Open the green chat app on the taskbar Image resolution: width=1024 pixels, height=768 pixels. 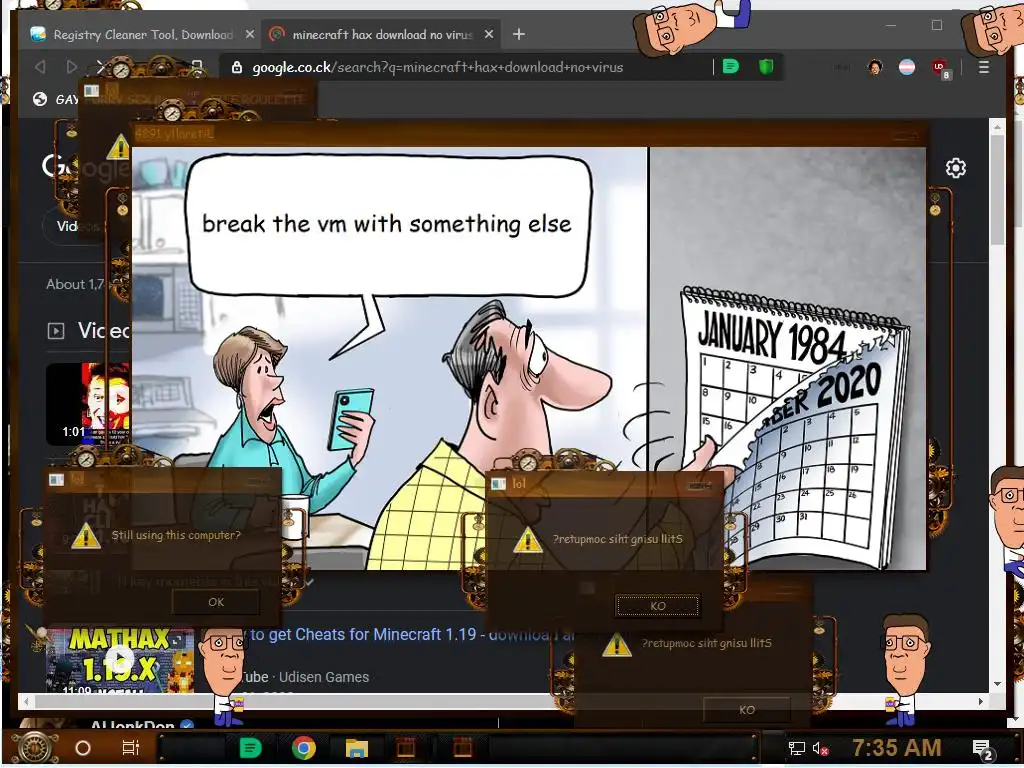click(250, 748)
